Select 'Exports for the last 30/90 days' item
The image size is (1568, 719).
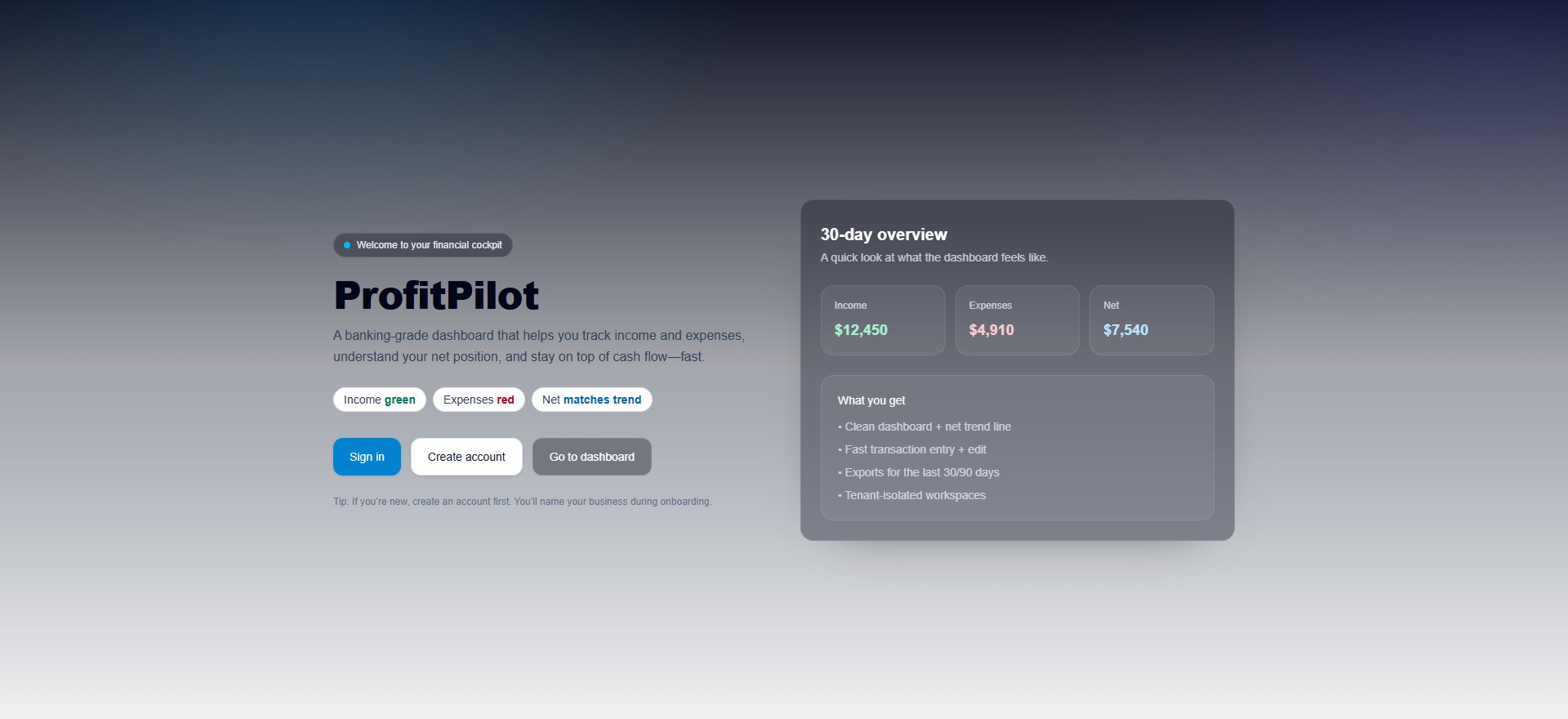point(919,471)
